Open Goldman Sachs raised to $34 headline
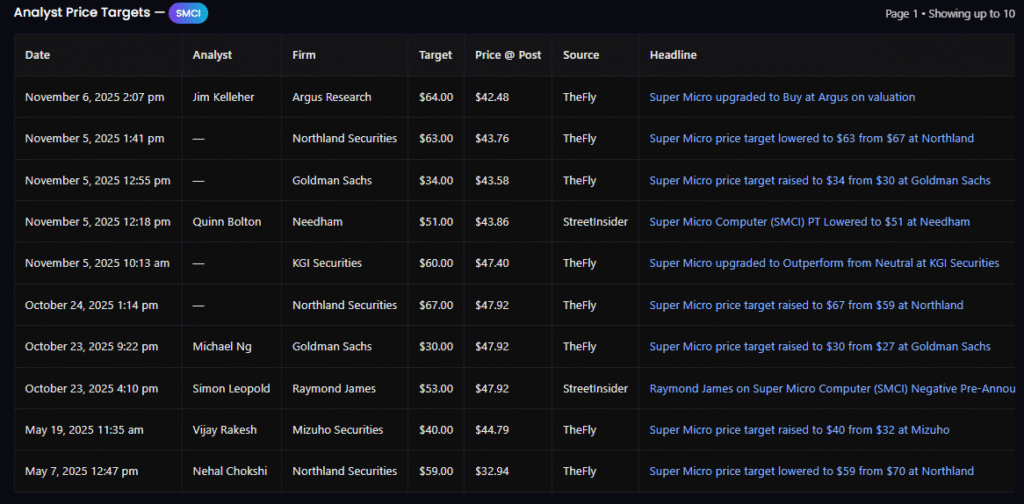The image size is (1024, 504). coord(820,180)
